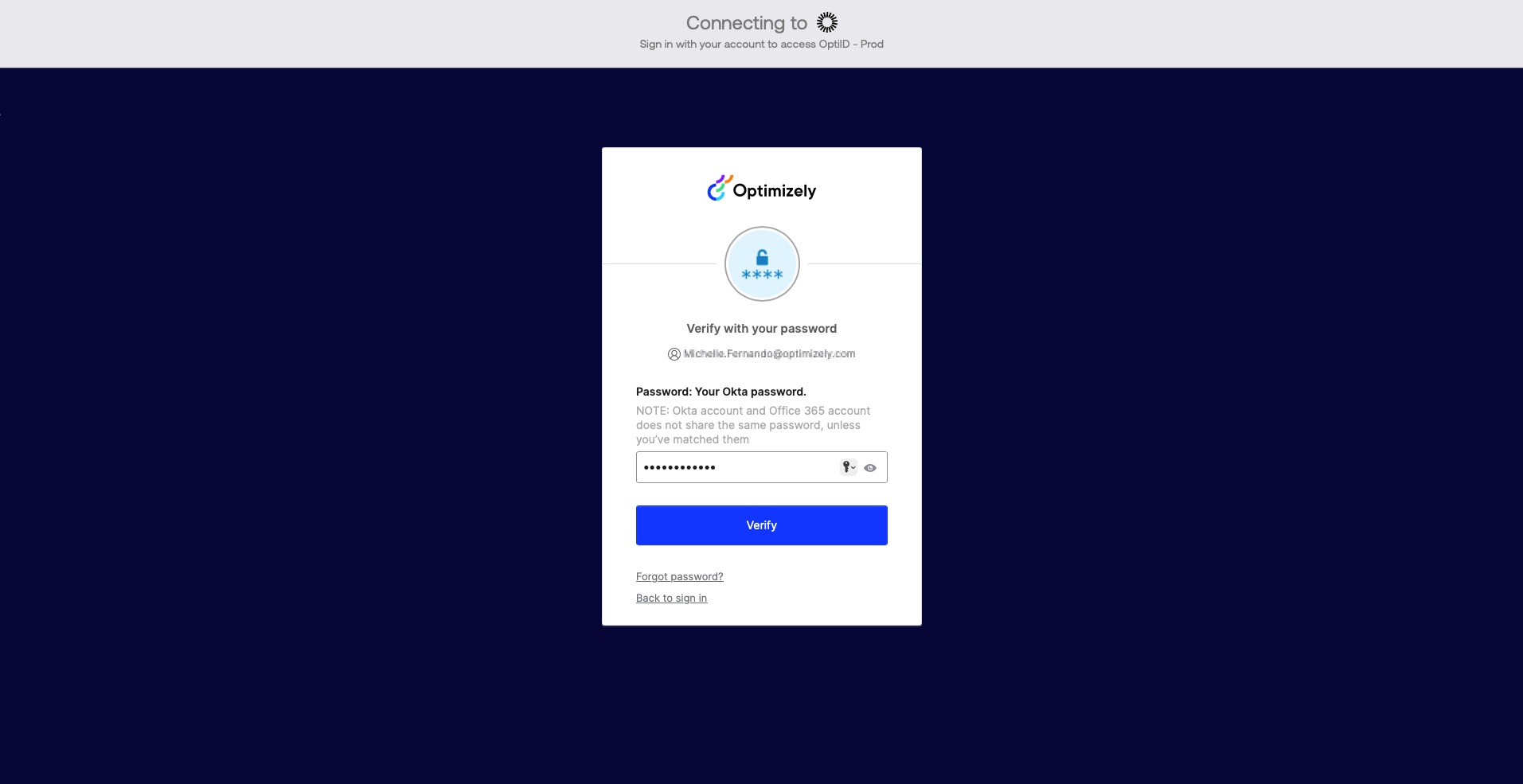This screenshot has height=784, width=1523.
Task: Click the Connecting to header text
Action: click(x=747, y=23)
